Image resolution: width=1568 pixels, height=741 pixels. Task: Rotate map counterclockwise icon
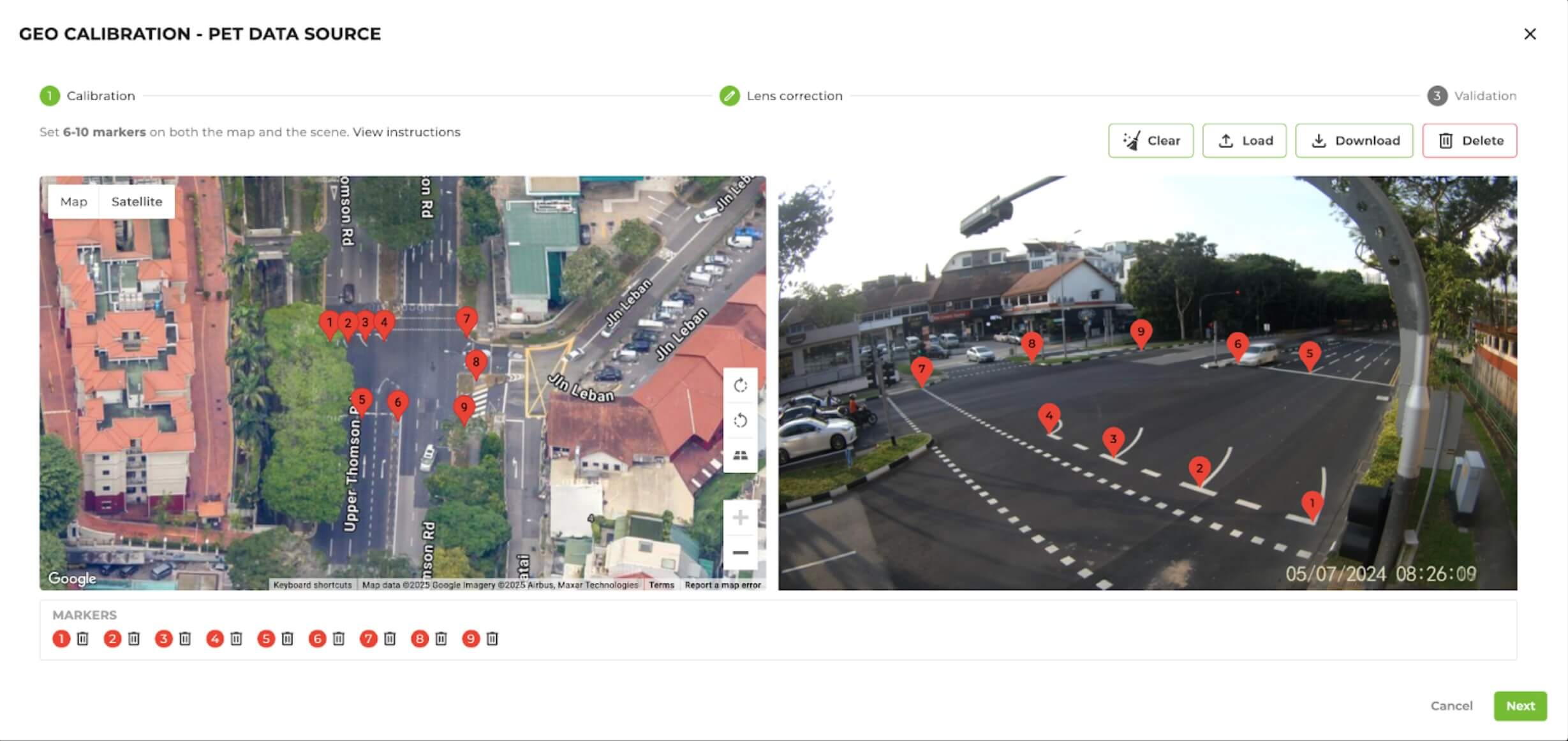740,420
